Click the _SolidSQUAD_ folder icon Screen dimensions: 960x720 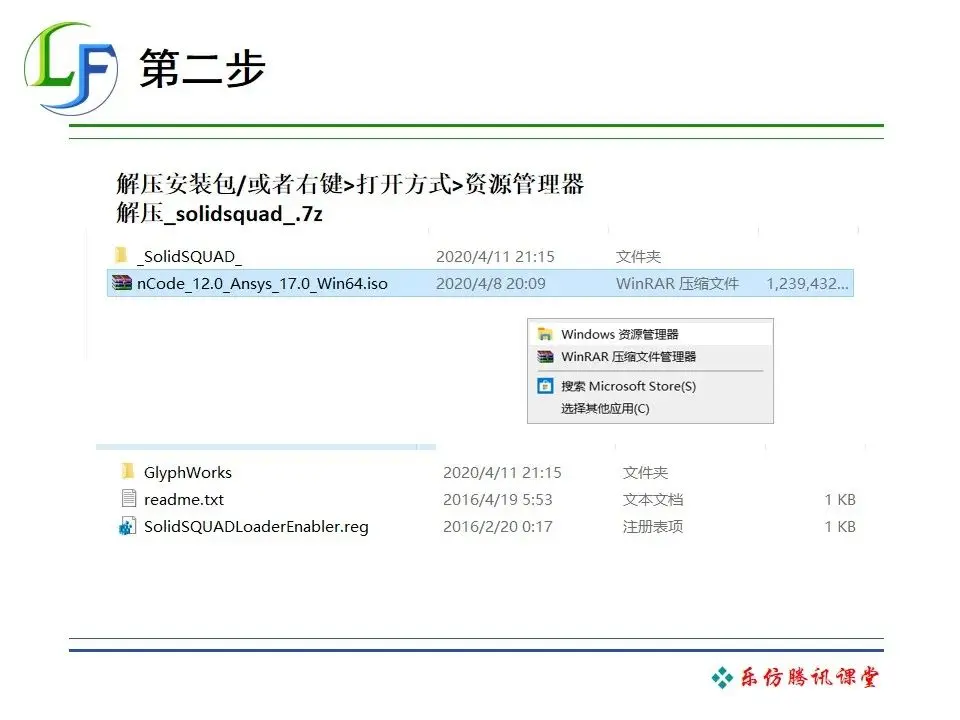click(x=121, y=255)
